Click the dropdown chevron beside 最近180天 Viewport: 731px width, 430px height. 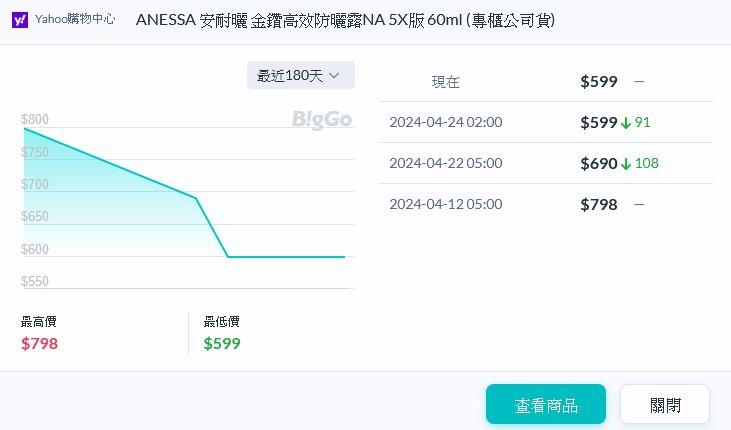334,75
